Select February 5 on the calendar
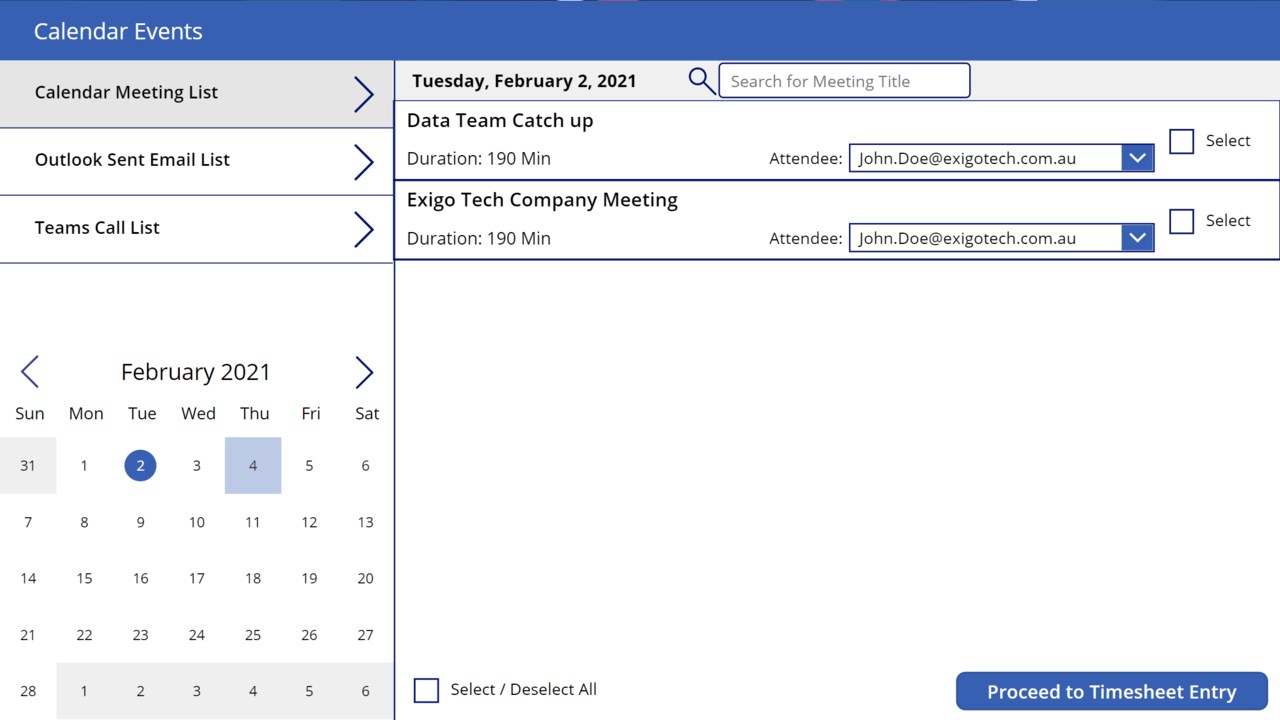The width and height of the screenshot is (1280, 720). coord(309,465)
